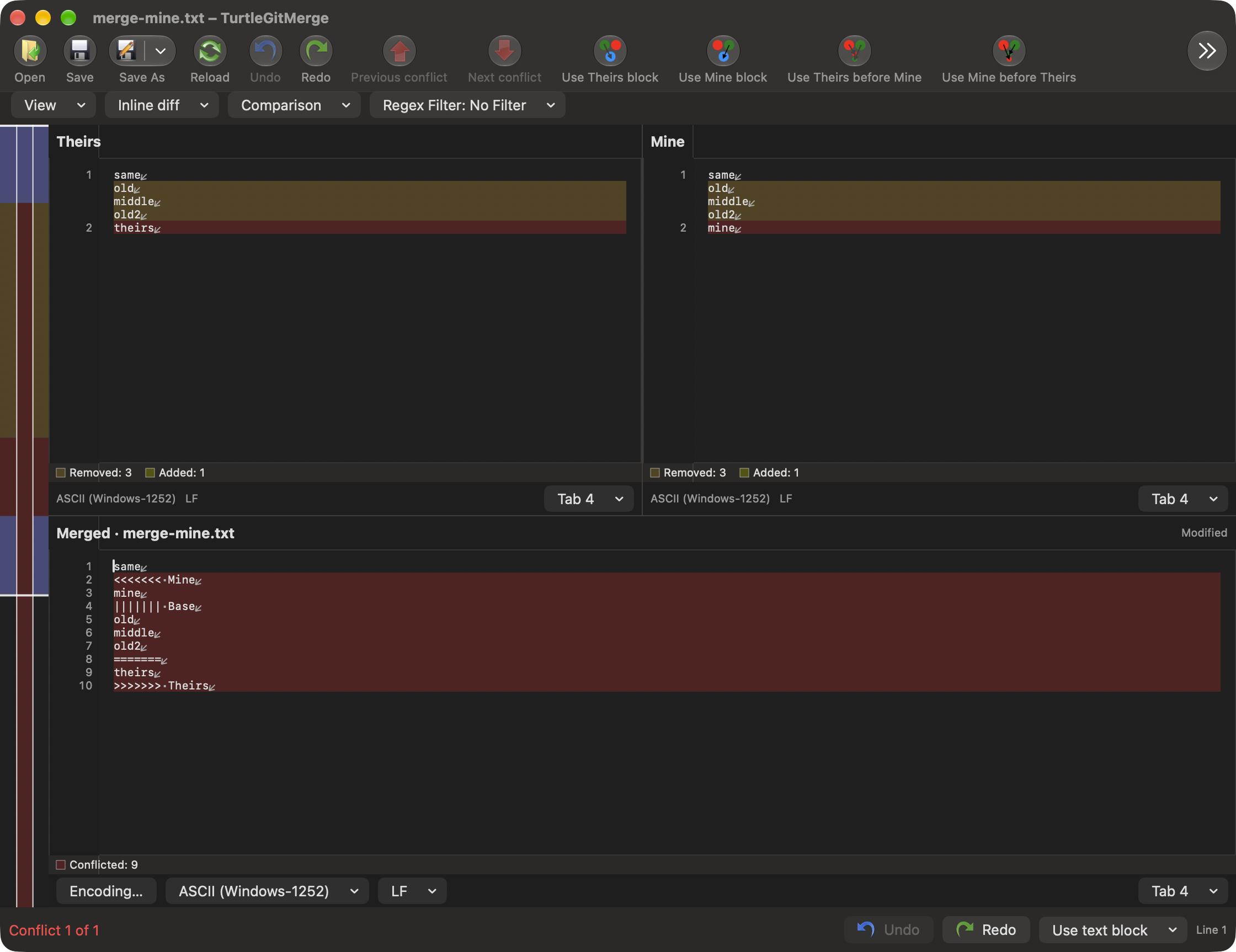Image resolution: width=1236 pixels, height=952 pixels.
Task: Open the Inline diff menu
Action: [162, 105]
